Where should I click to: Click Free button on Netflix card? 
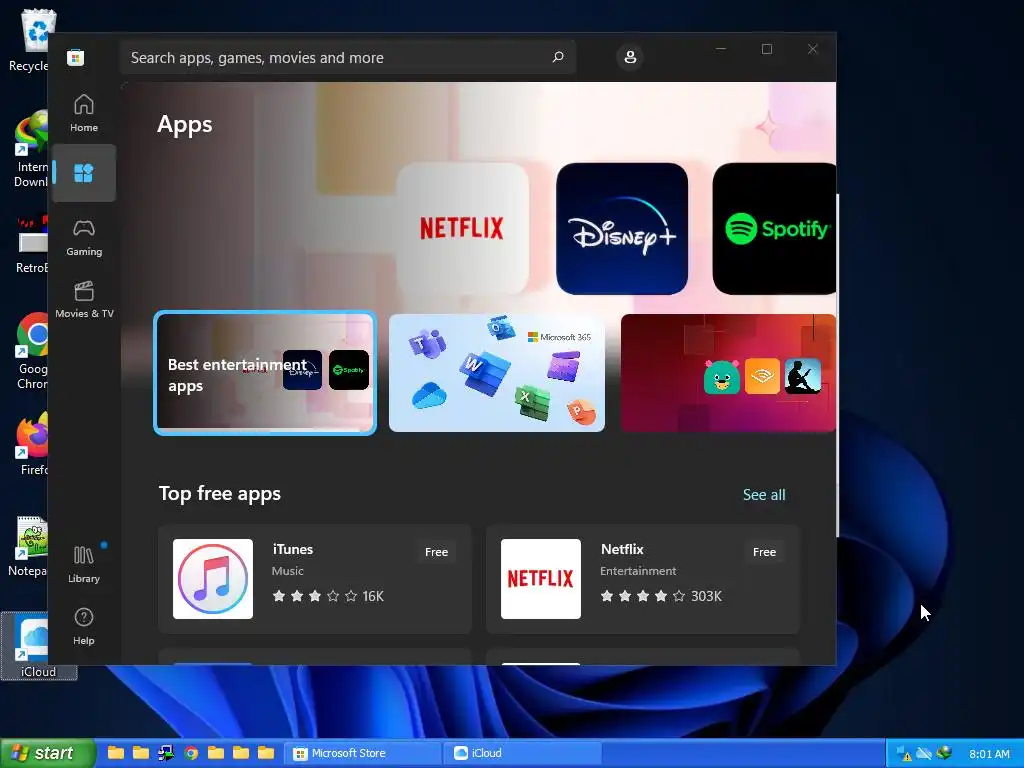(x=764, y=552)
